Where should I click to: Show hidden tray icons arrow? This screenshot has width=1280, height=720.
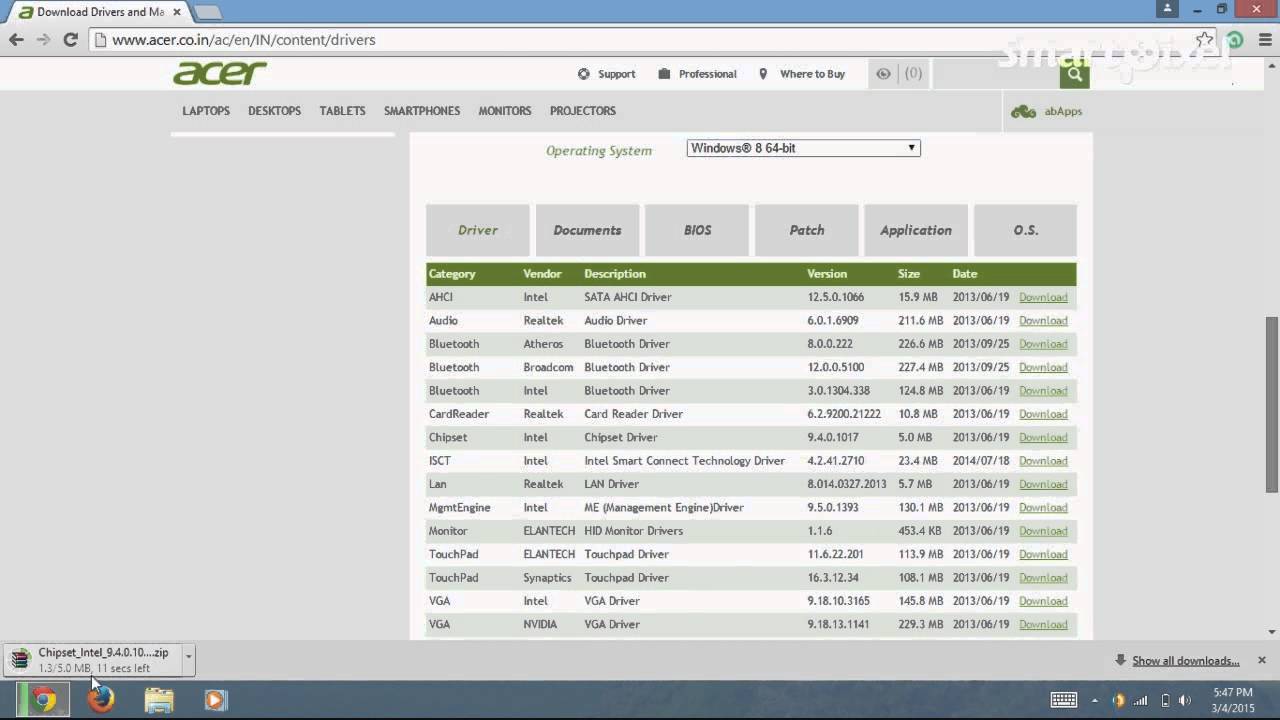[1094, 700]
